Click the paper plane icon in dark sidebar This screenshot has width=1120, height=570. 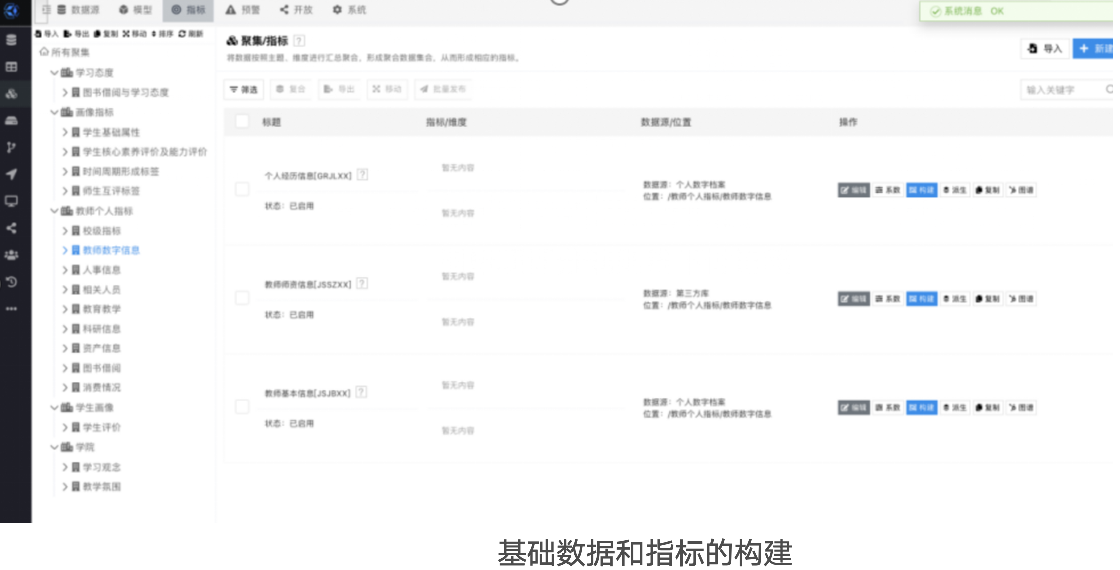click(x=11, y=174)
